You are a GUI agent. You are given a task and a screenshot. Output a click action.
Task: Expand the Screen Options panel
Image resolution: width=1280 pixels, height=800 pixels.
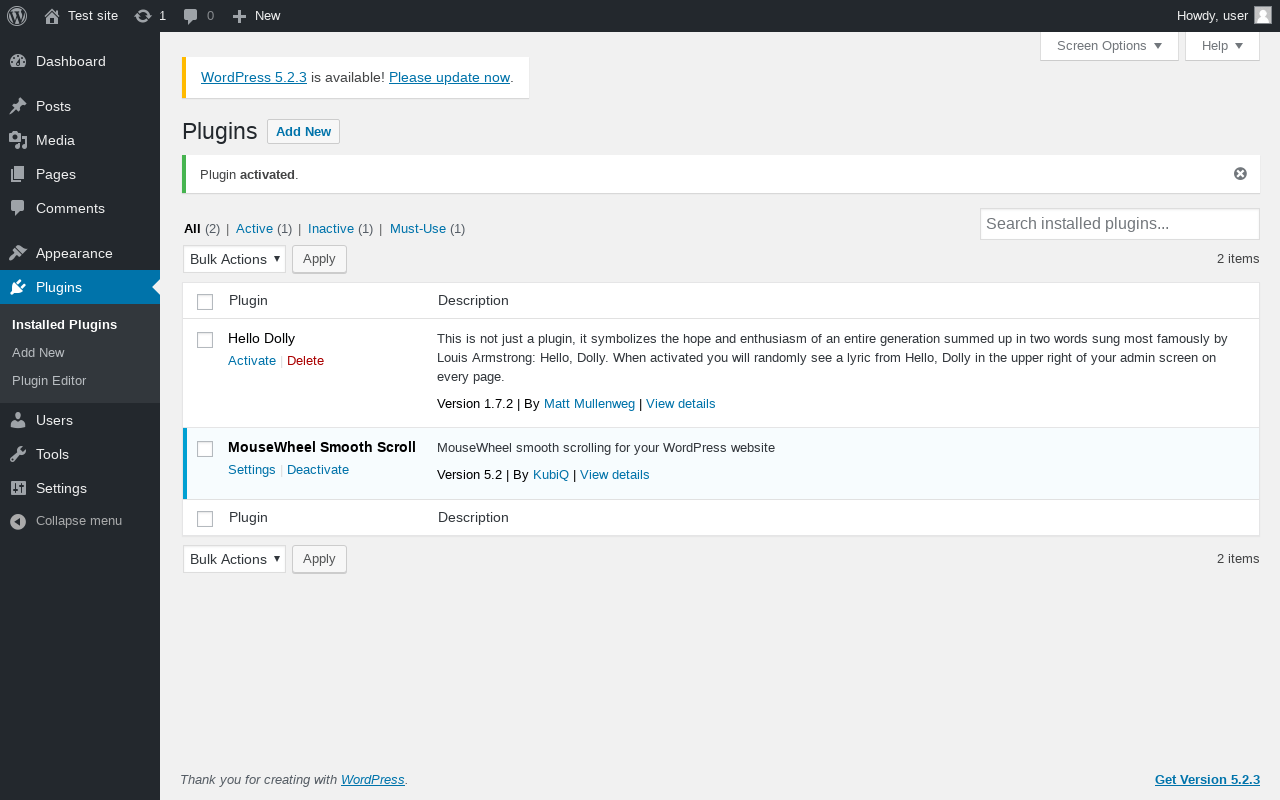1109,46
